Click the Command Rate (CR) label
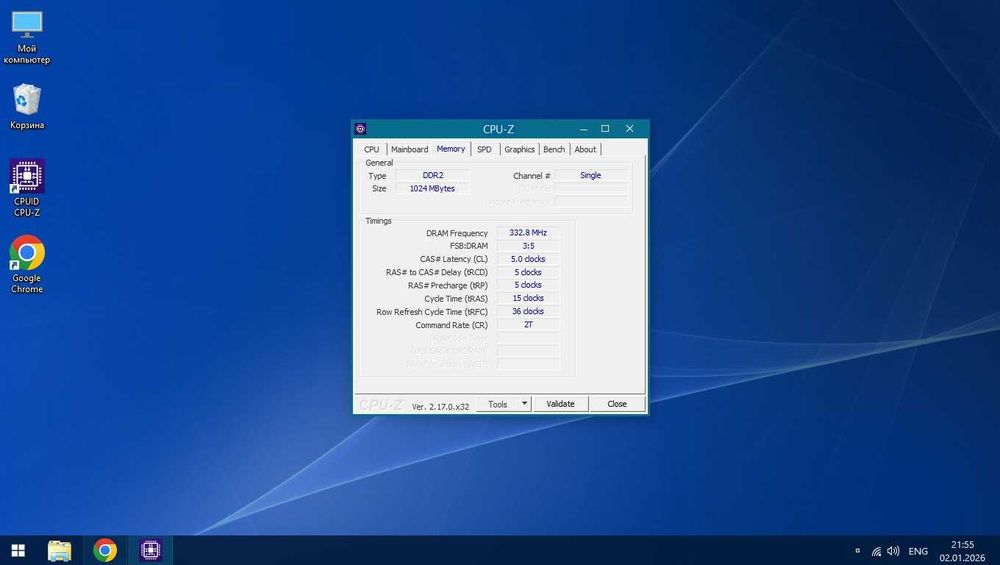Viewport: 1000px width, 565px height. click(452, 325)
